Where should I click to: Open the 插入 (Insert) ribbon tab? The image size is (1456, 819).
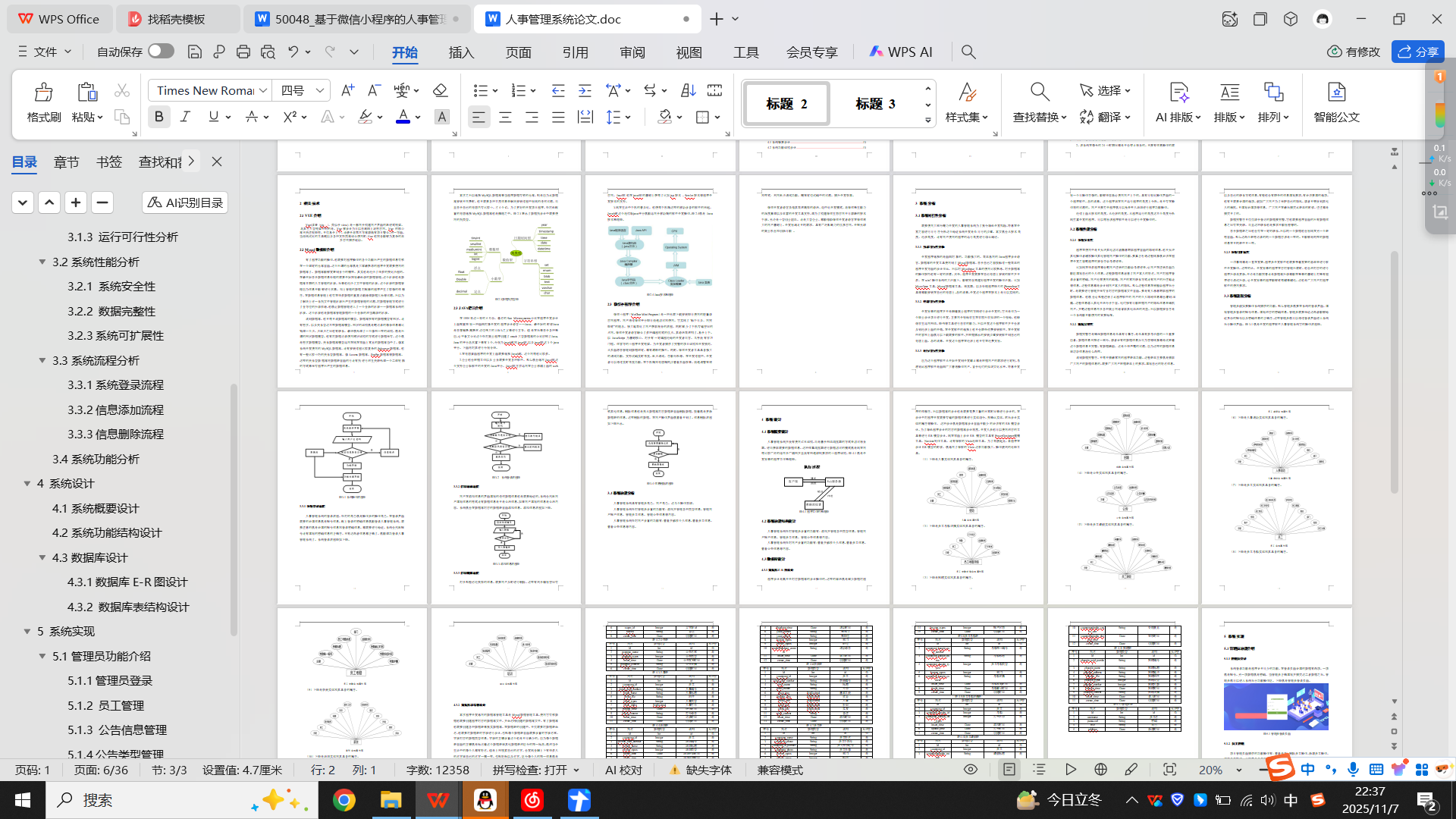point(461,52)
